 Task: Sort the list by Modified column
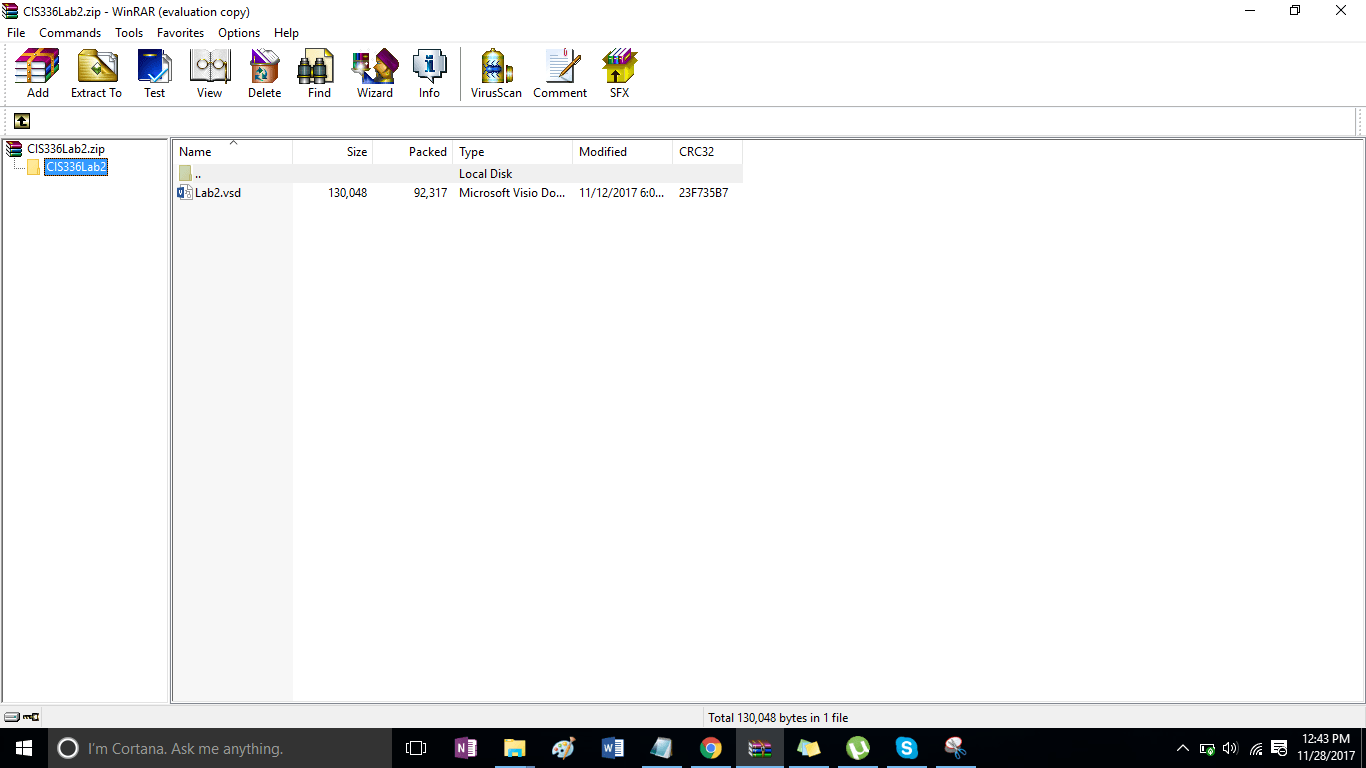coord(623,152)
